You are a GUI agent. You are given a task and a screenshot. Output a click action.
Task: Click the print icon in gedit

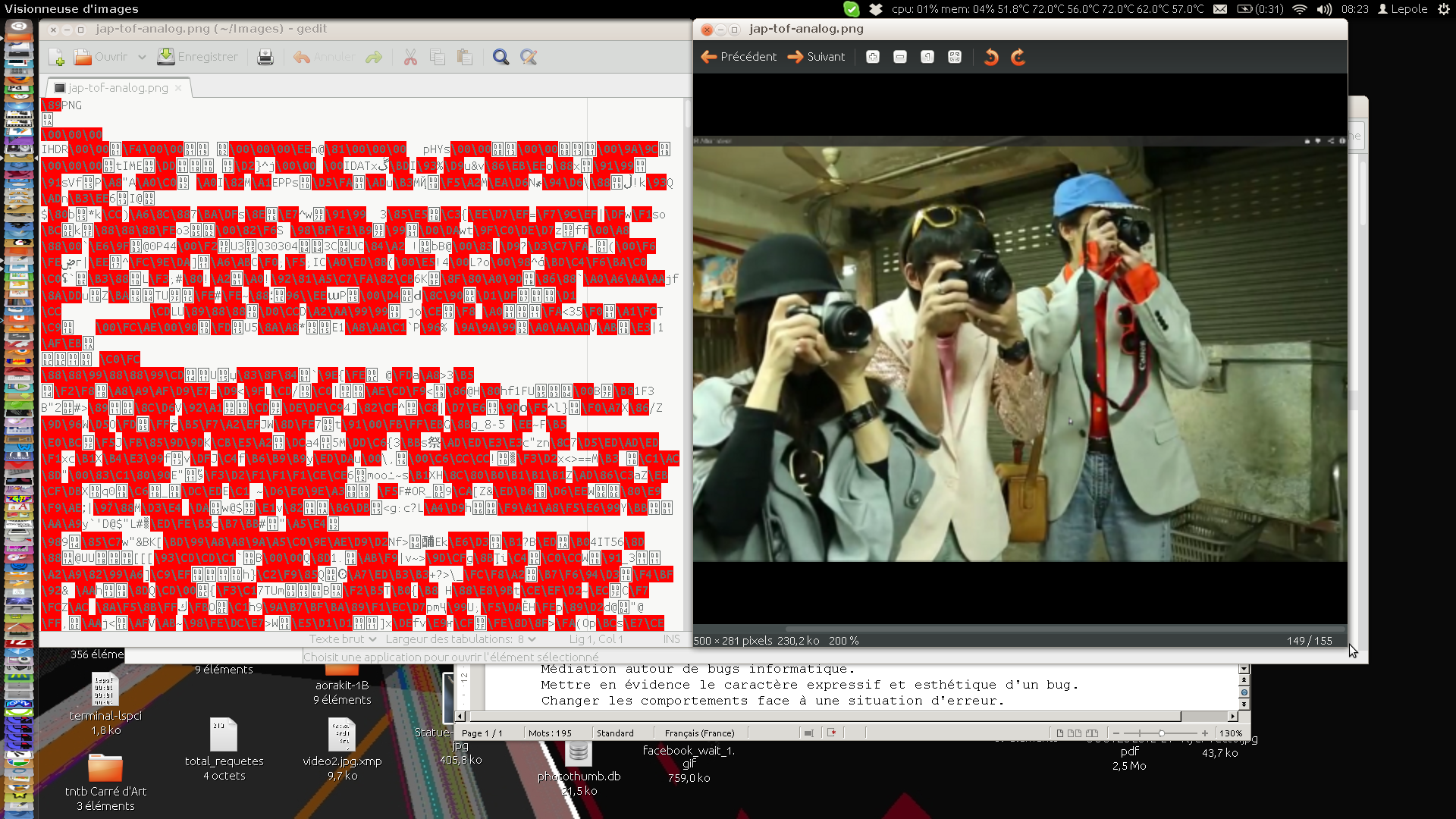click(265, 57)
